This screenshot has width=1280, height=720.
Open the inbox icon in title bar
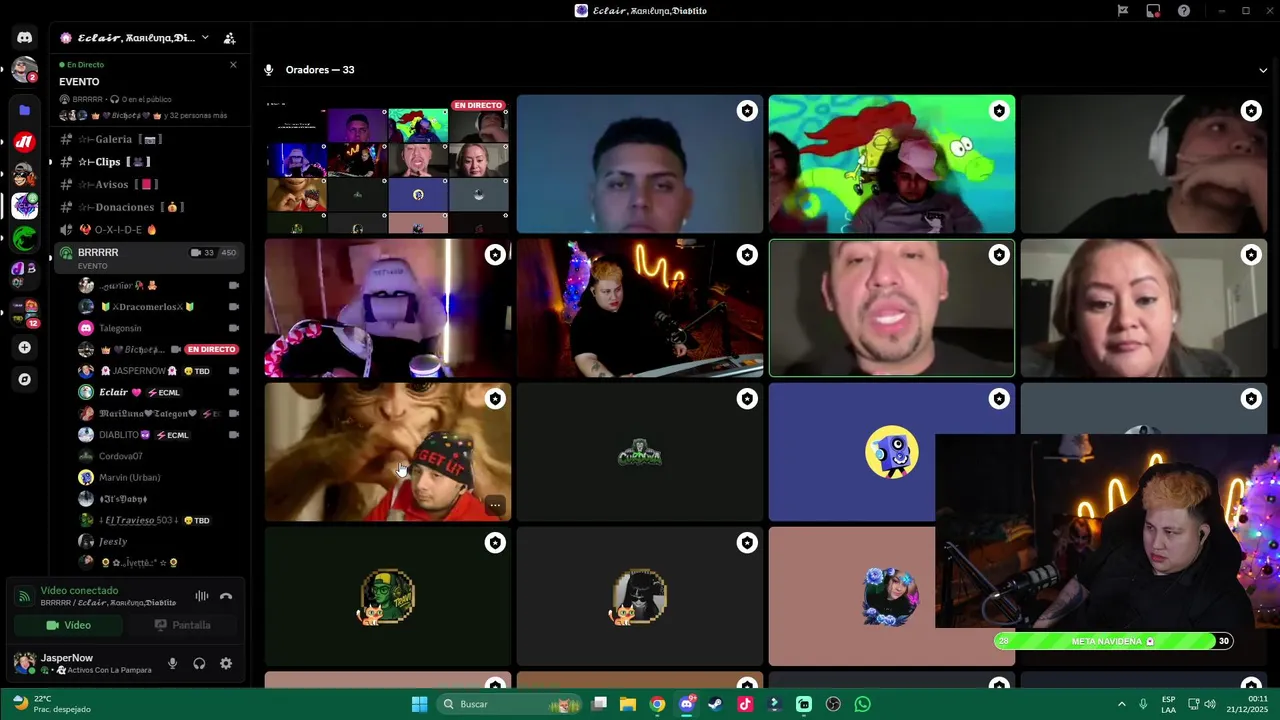pos(1153,11)
